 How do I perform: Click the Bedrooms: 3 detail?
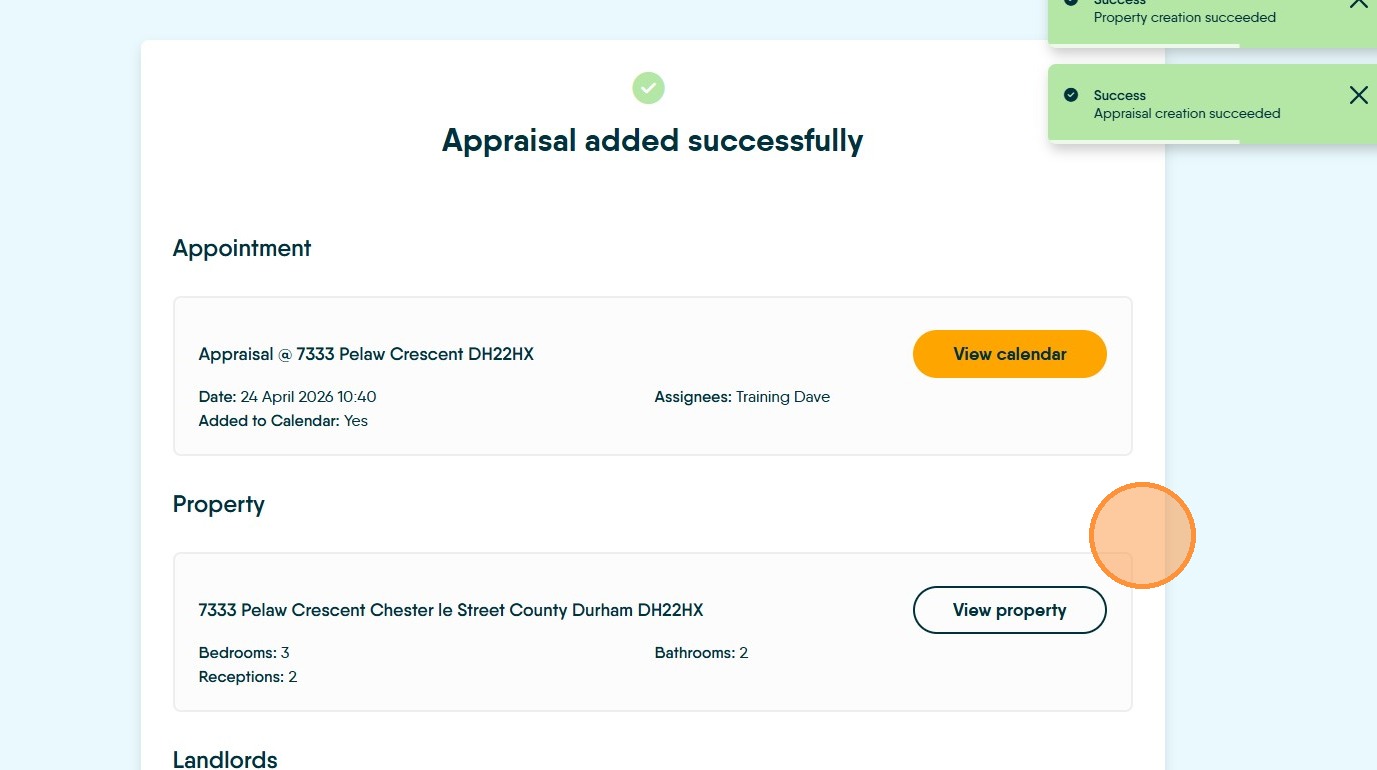[244, 653]
